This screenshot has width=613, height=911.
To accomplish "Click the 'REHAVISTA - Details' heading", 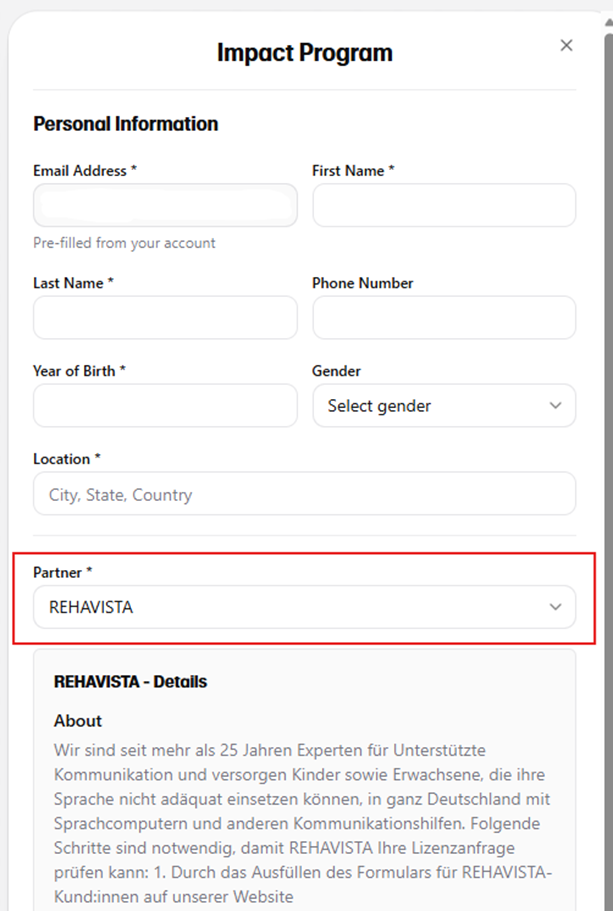I will tap(130, 682).
